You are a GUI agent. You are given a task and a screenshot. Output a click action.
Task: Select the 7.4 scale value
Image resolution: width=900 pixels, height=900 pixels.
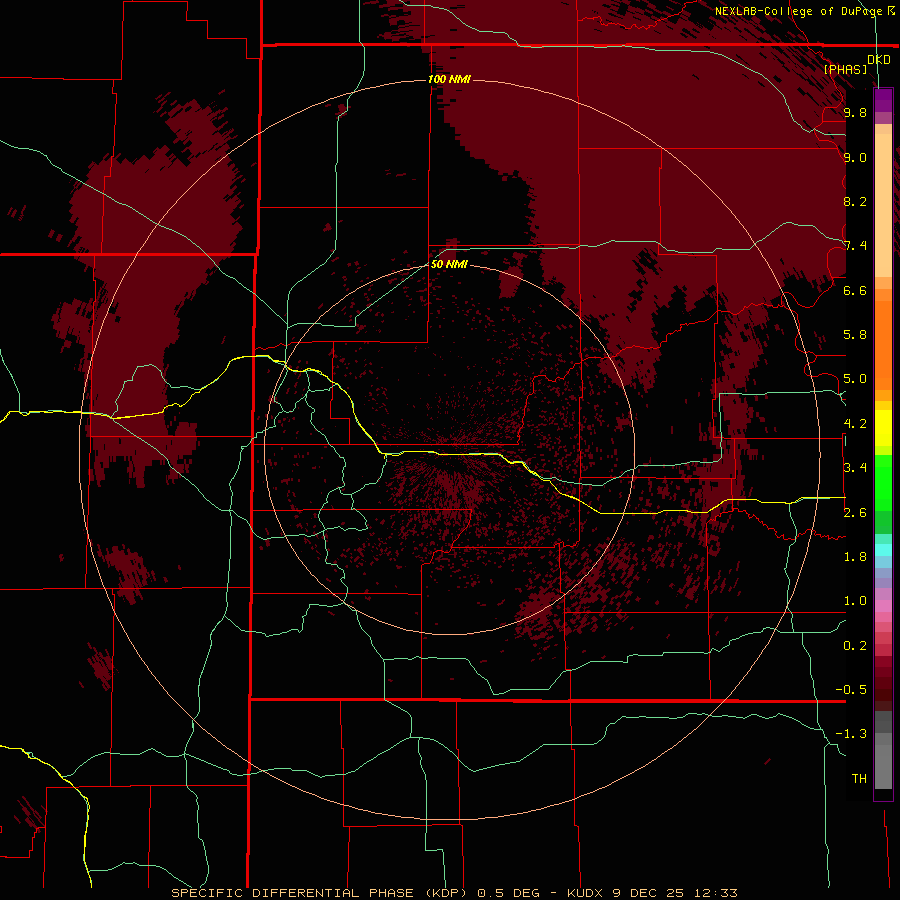[855, 246]
